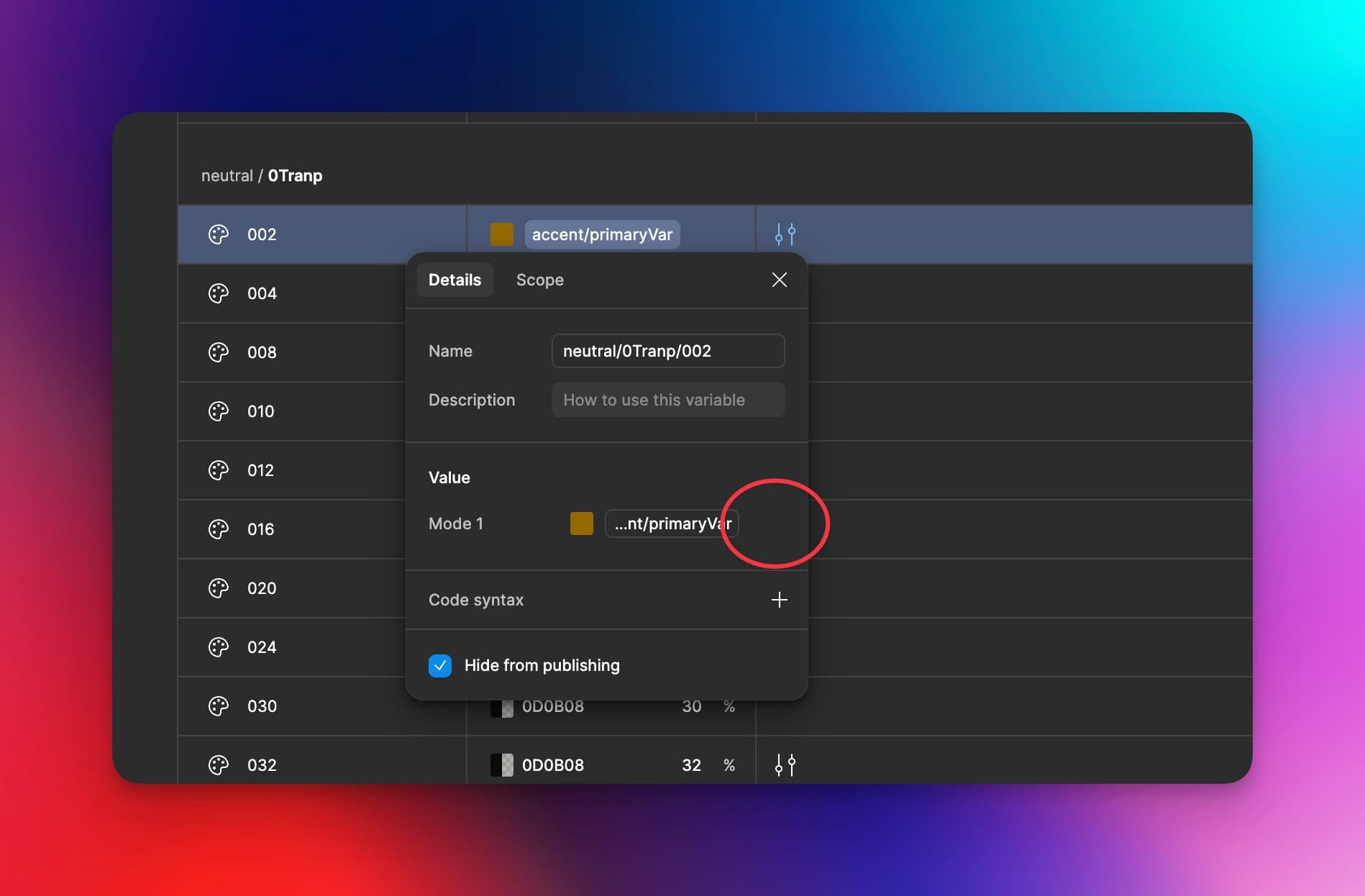Image resolution: width=1365 pixels, height=896 pixels.
Task: Click the Mode 1 color swatch in popup
Action: [582, 524]
